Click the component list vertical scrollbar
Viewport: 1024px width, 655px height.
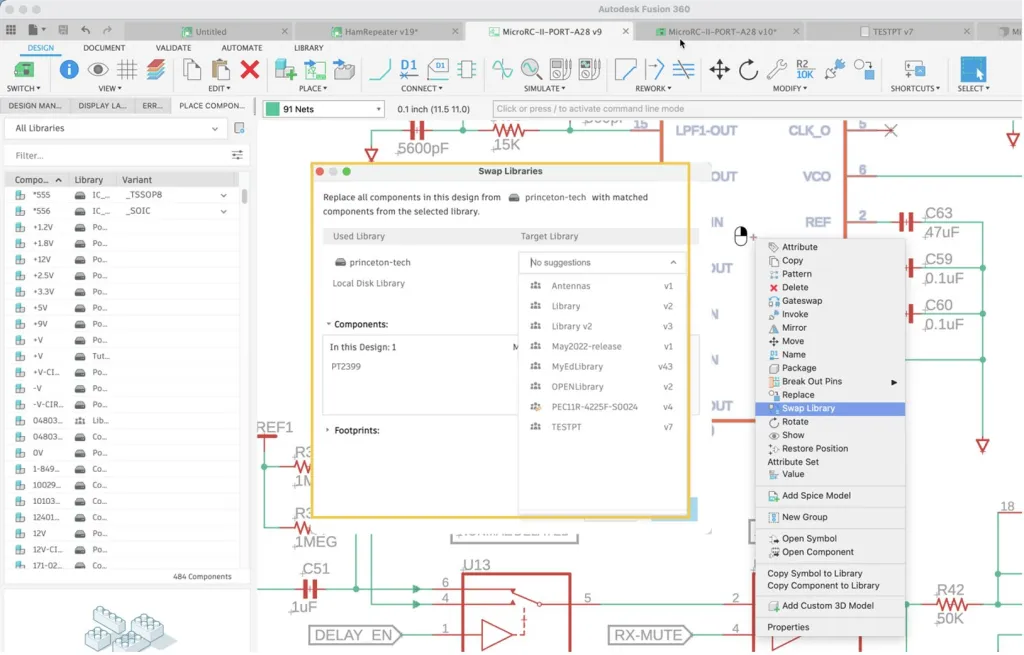pyautogui.click(x=244, y=196)
